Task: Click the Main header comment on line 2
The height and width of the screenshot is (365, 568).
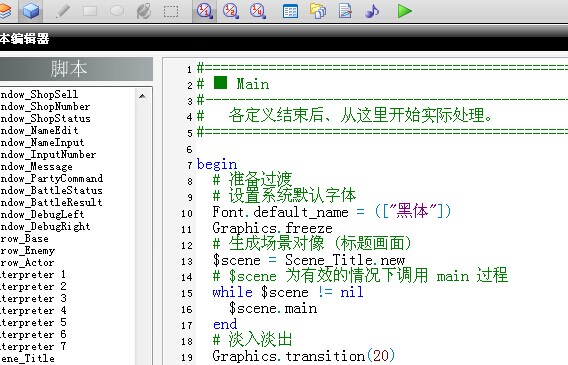Action: point(233,84)
